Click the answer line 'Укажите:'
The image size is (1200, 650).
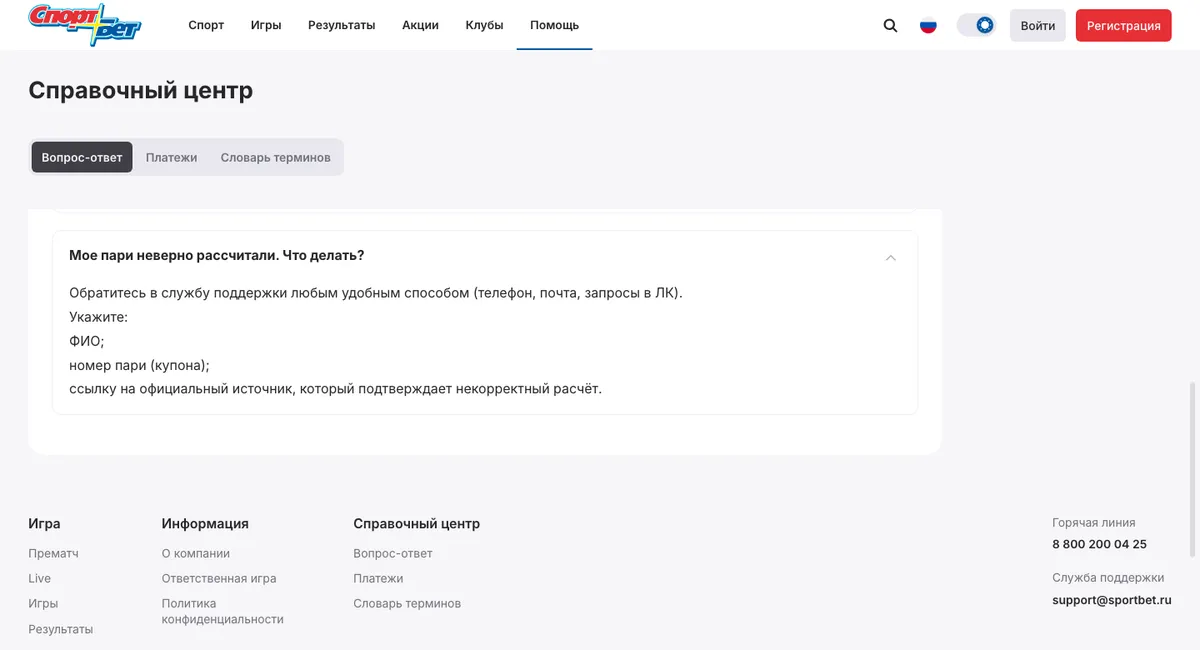[98, 317]
